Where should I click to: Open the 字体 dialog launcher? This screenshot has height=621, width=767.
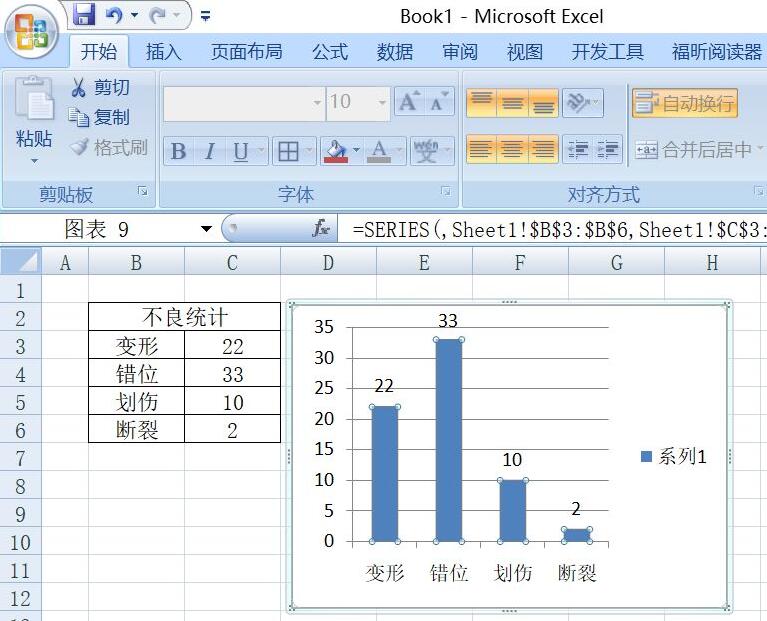point(446,191)
